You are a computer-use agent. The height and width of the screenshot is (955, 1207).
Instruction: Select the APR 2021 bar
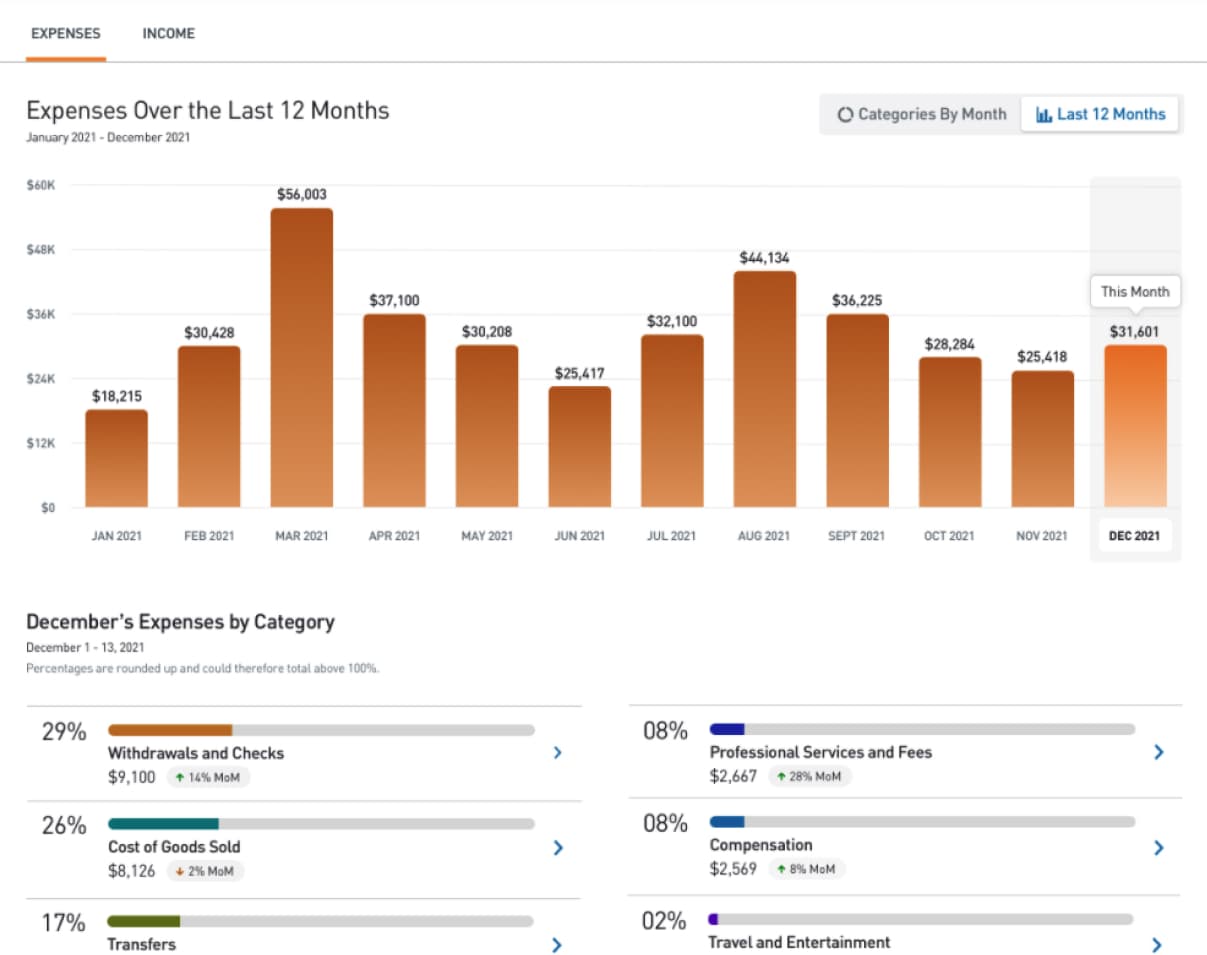[x=394, y=410]
